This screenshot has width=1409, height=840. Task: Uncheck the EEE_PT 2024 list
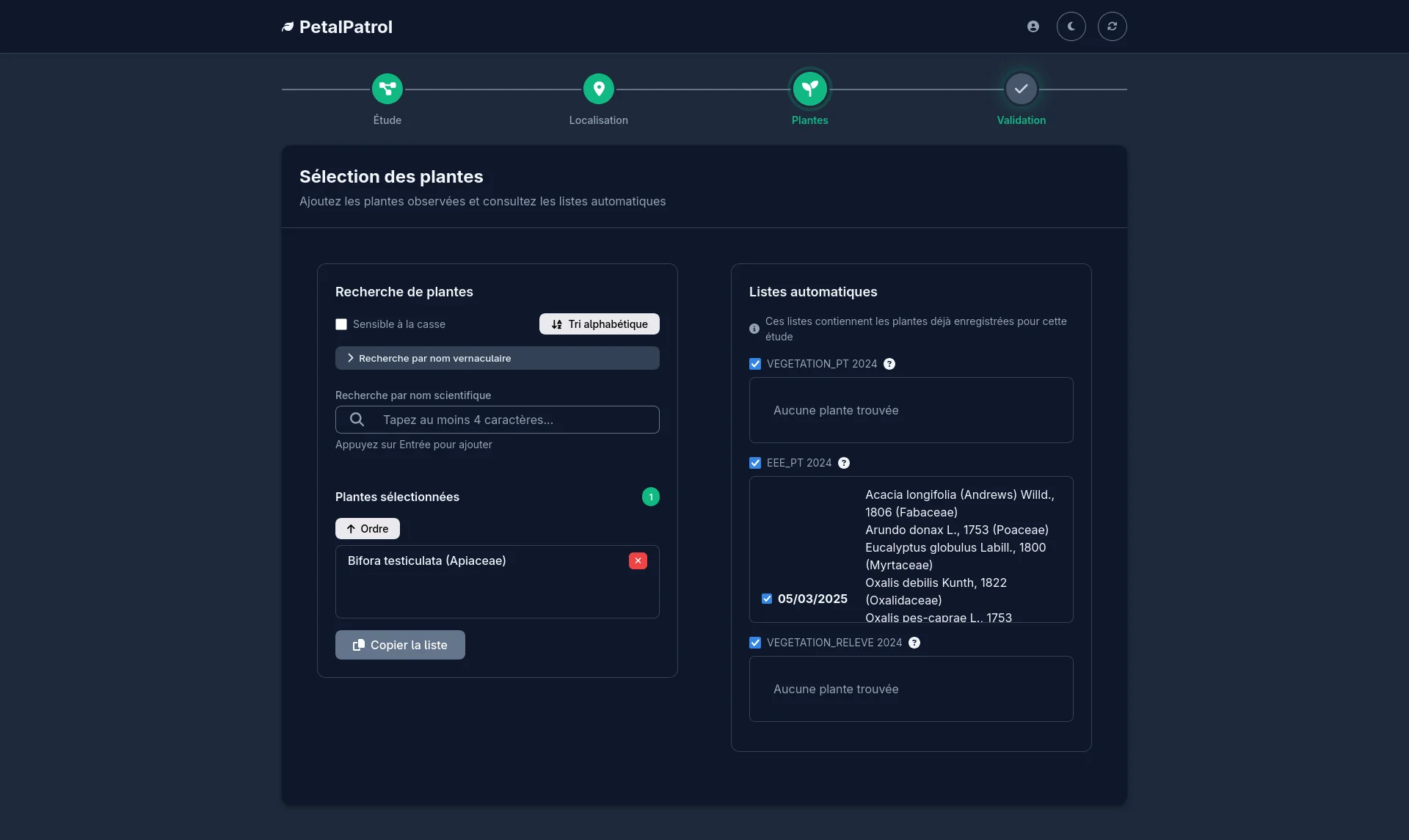click(x=755, y=463)
